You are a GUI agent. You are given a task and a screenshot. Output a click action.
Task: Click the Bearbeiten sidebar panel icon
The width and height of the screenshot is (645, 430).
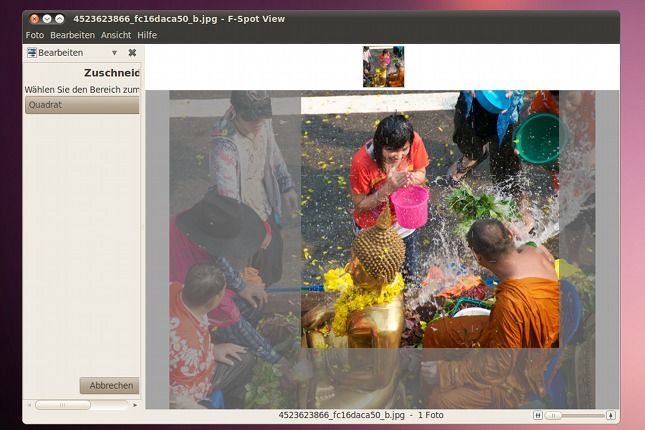(31, 53)
